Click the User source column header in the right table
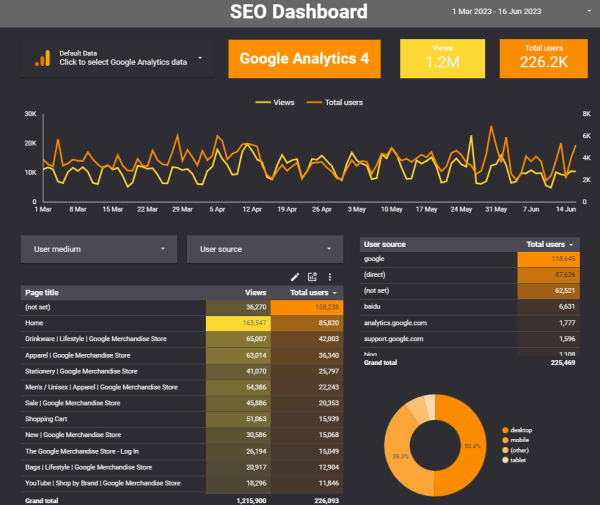This screenshot has width=600, height=505. click(385, 244)
